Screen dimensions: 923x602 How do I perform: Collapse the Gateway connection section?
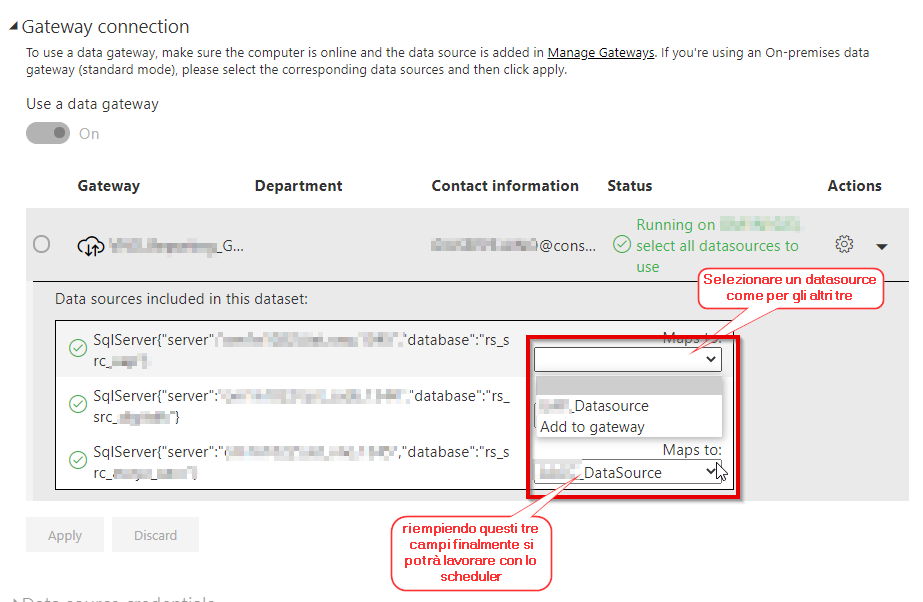pyautogui.click(x=13, y=28)
